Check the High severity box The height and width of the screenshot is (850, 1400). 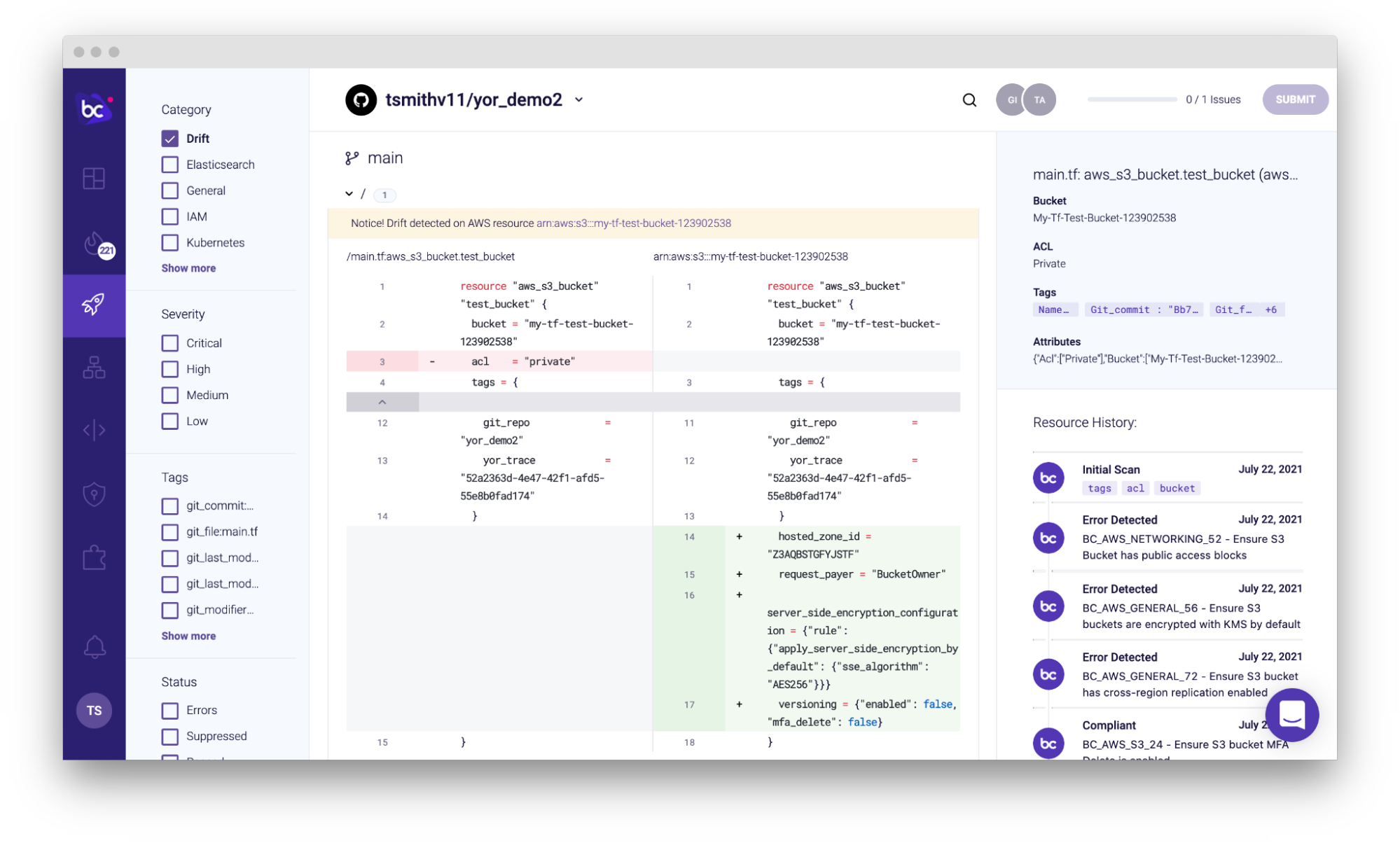(169, 369)
